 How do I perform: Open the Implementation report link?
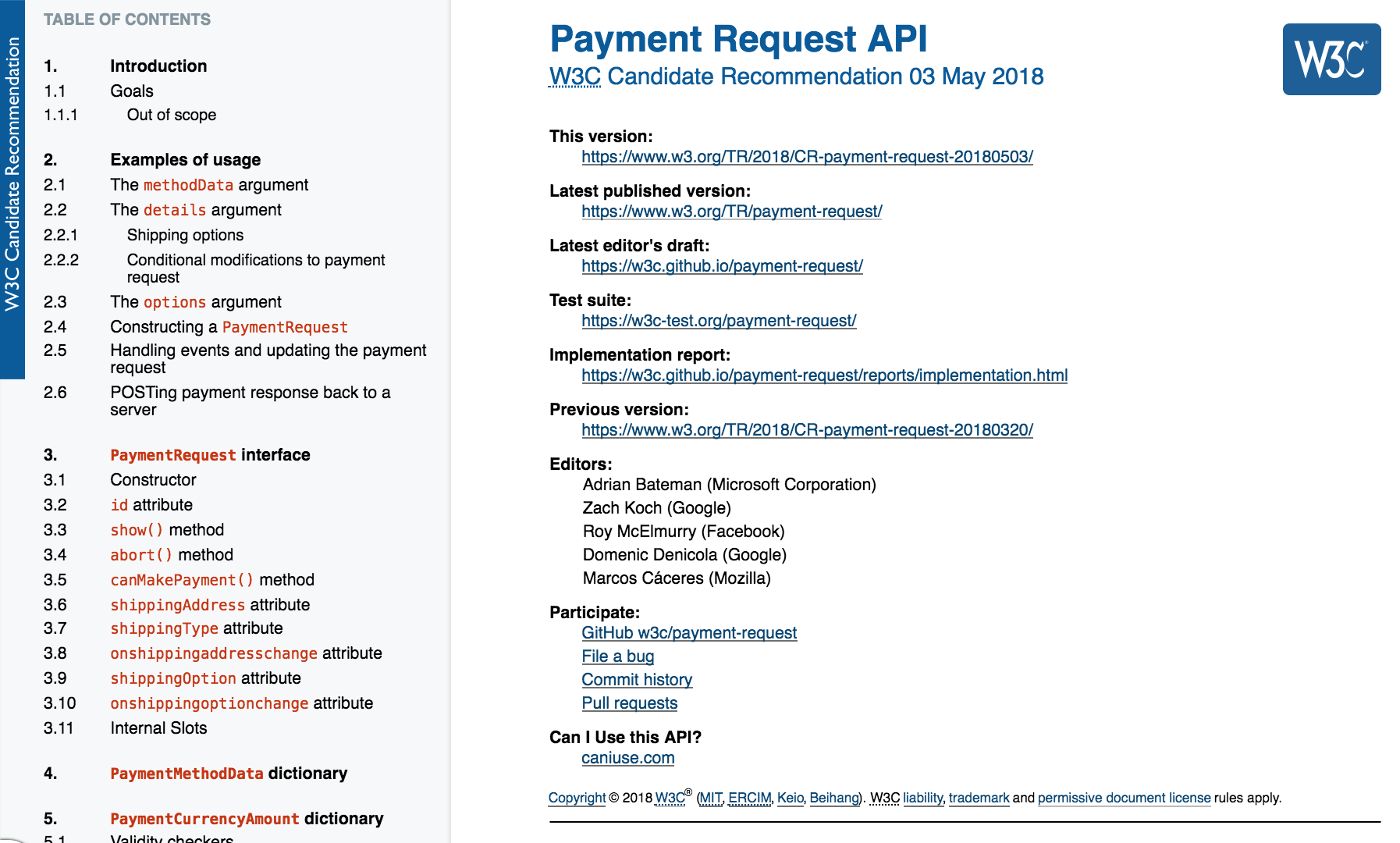[x=824, y=375]
